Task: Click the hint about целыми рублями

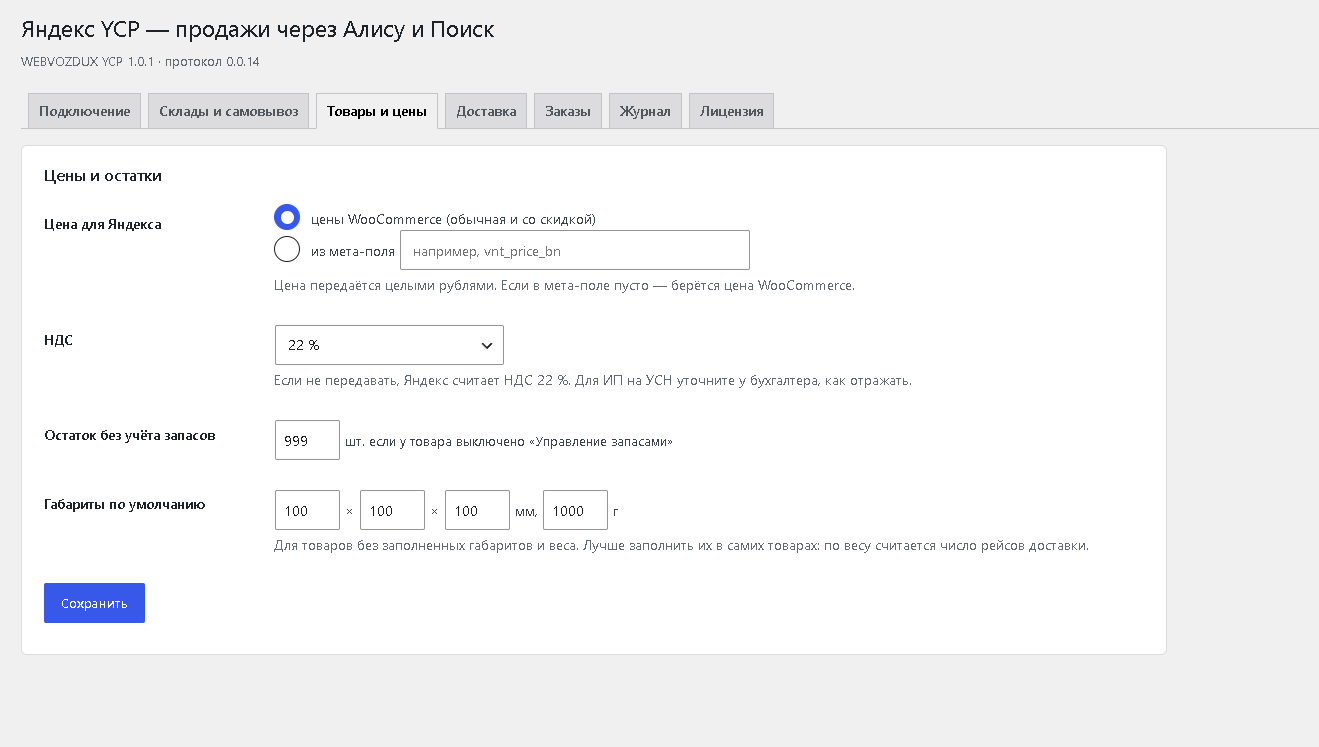Action: pyautogui.click(x=564, y=285)
